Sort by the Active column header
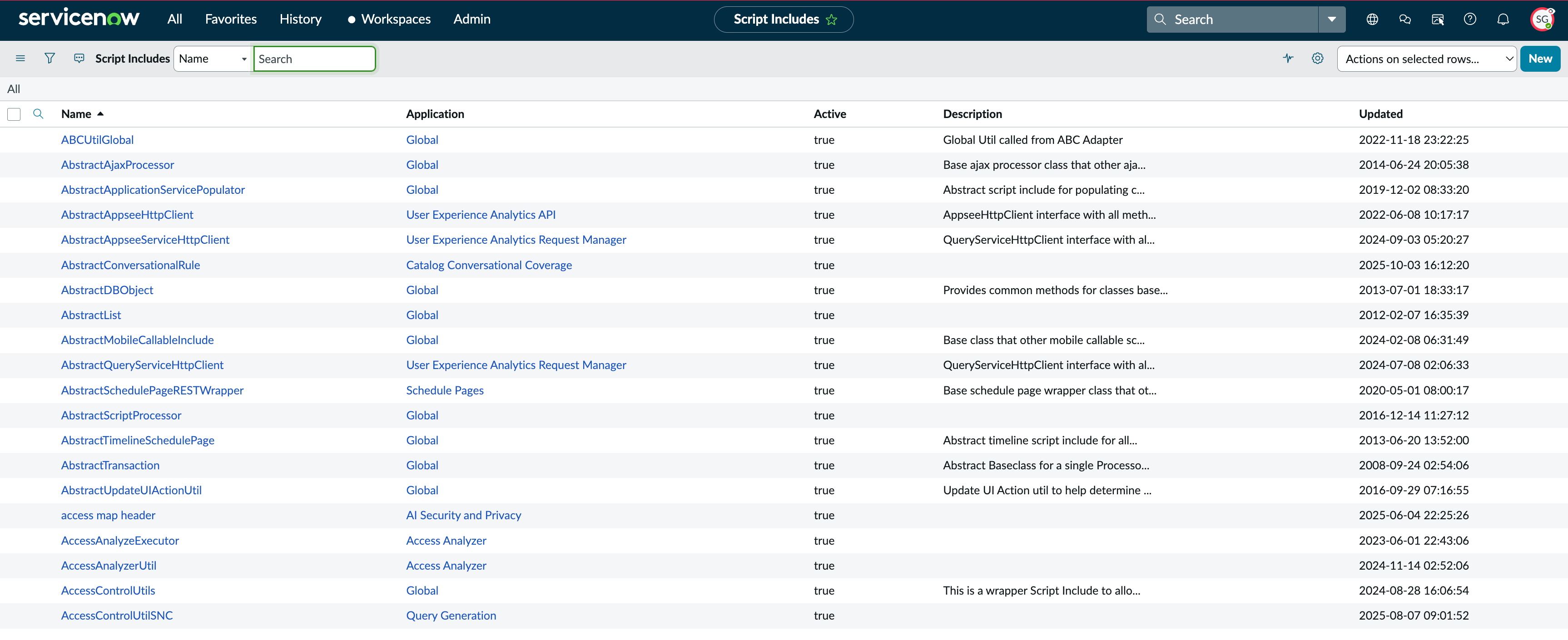 pos(830,114)
